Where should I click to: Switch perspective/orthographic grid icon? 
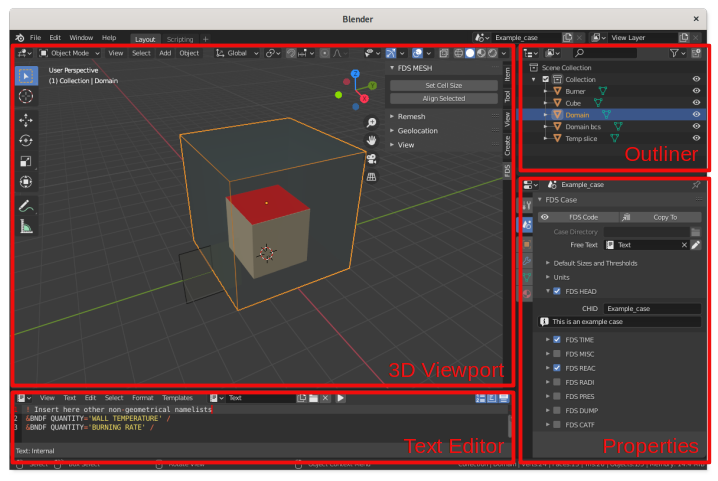371,177
